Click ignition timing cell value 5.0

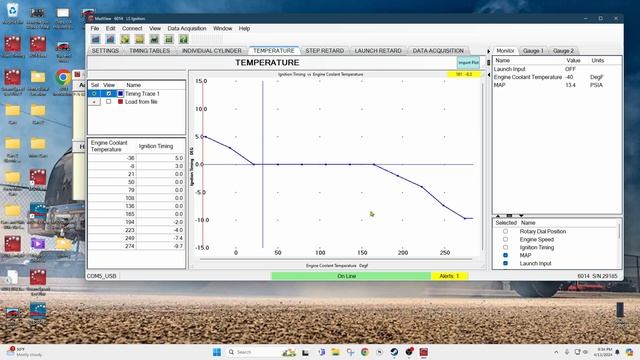pos(160,158)
